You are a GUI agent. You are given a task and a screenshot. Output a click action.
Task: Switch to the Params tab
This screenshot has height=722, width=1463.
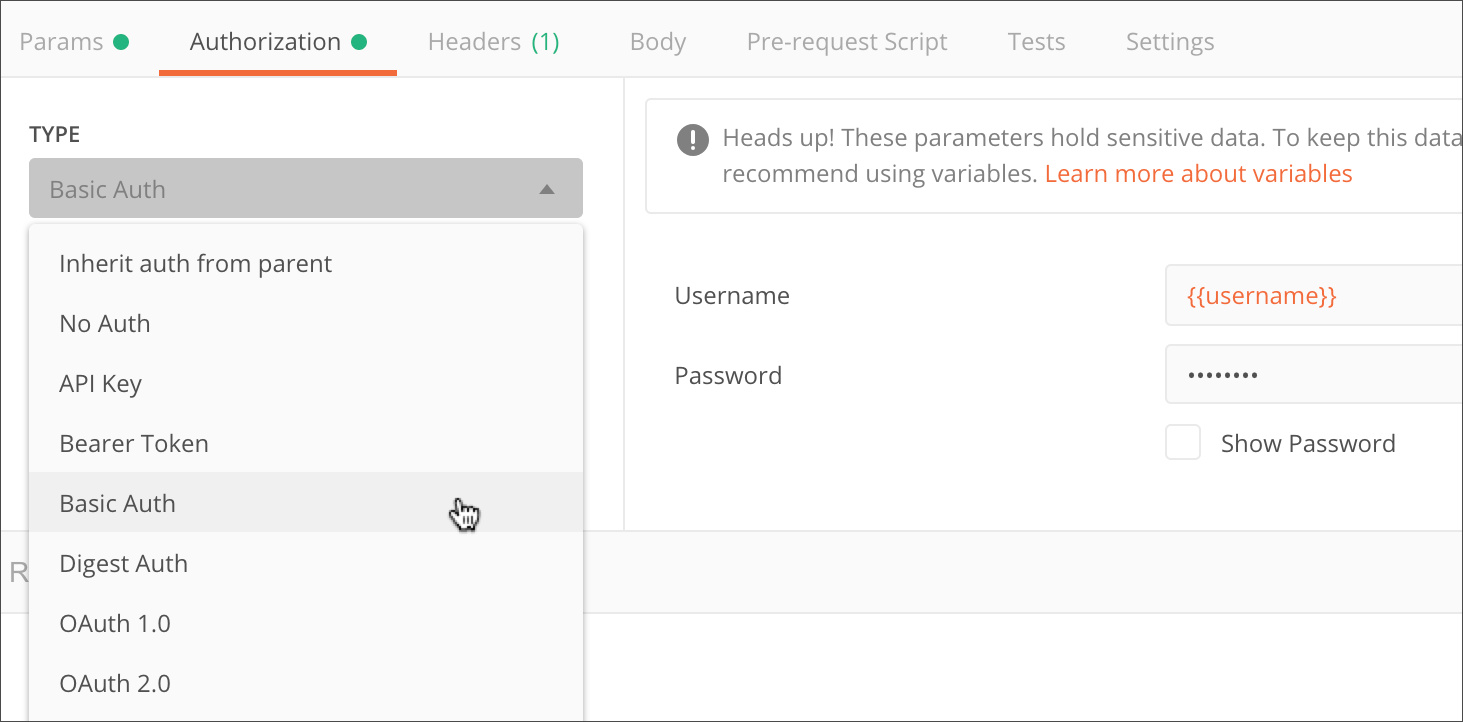(63, 41)
